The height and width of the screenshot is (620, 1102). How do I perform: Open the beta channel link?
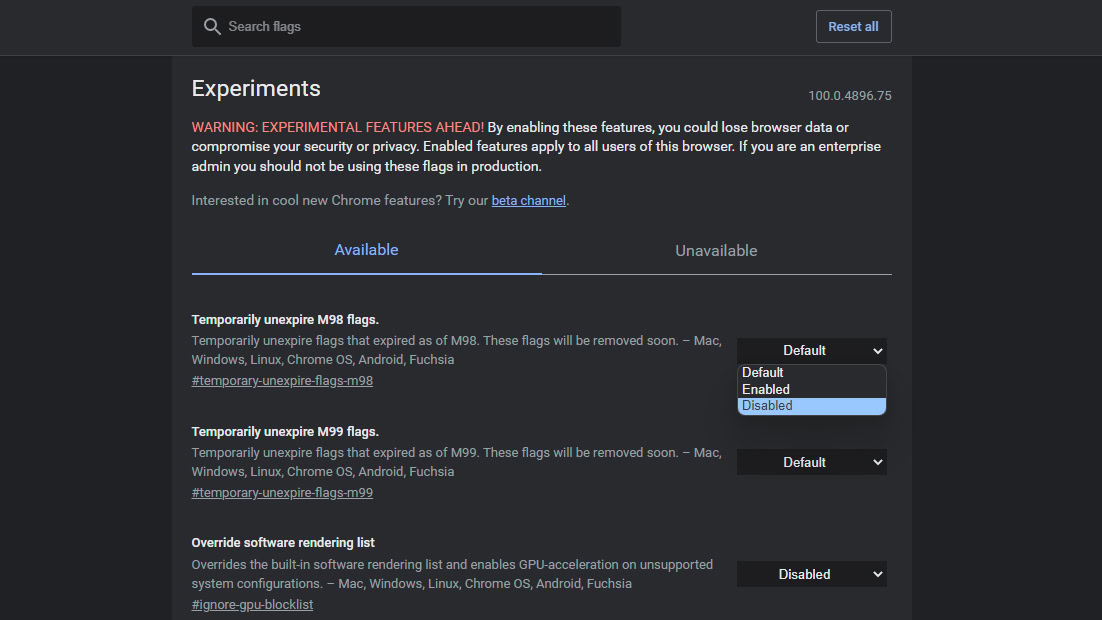point(529,200)
